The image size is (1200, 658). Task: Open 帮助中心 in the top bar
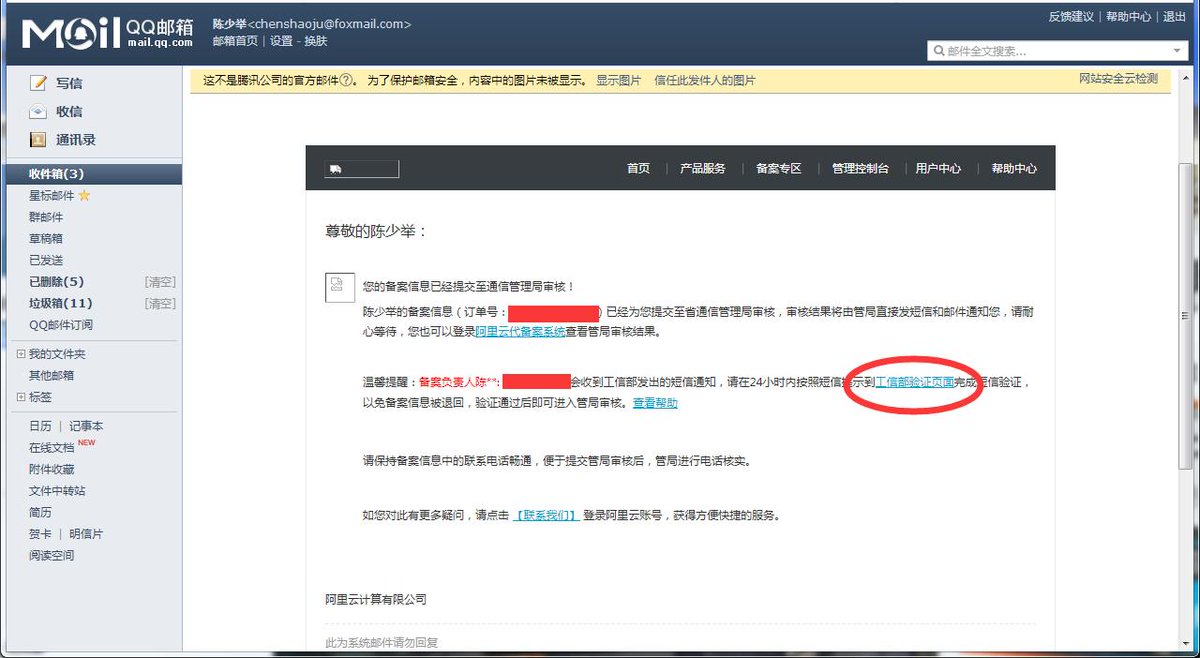click(x=1128, y=17)
